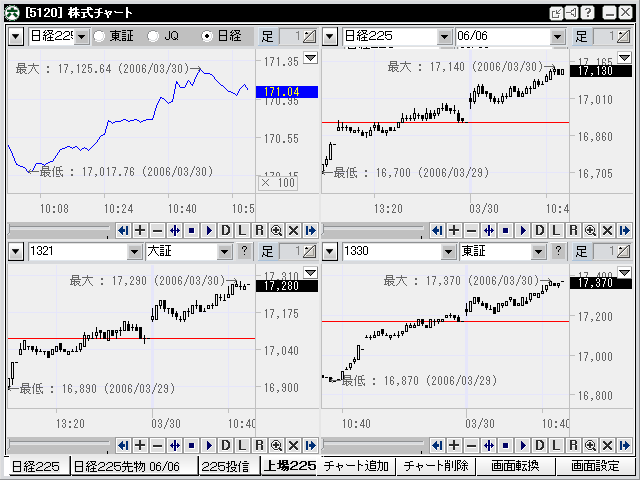Switch to the 225投信 tab

229,466
